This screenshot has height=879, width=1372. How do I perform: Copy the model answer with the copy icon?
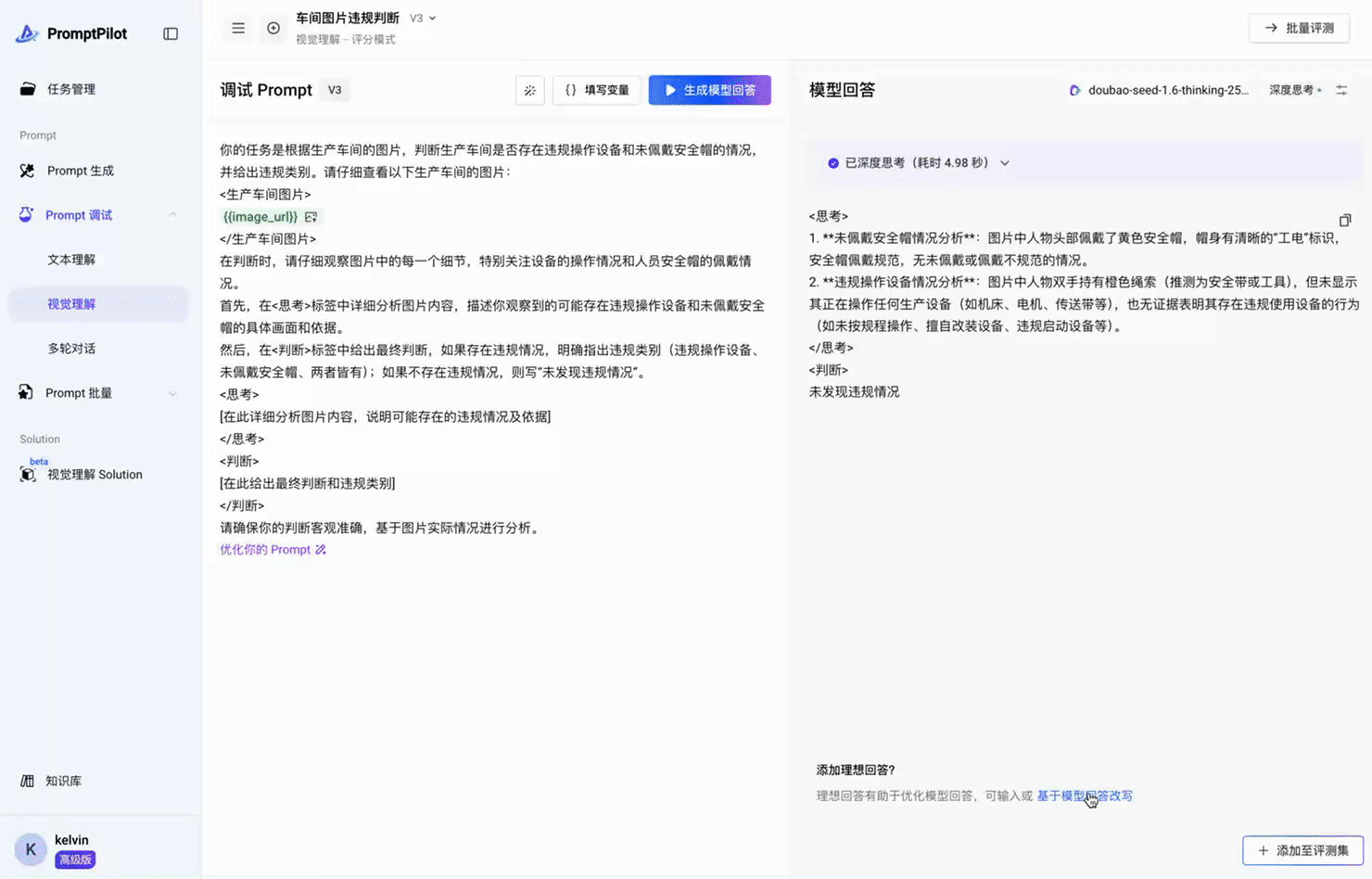[x=1345, y=220]
